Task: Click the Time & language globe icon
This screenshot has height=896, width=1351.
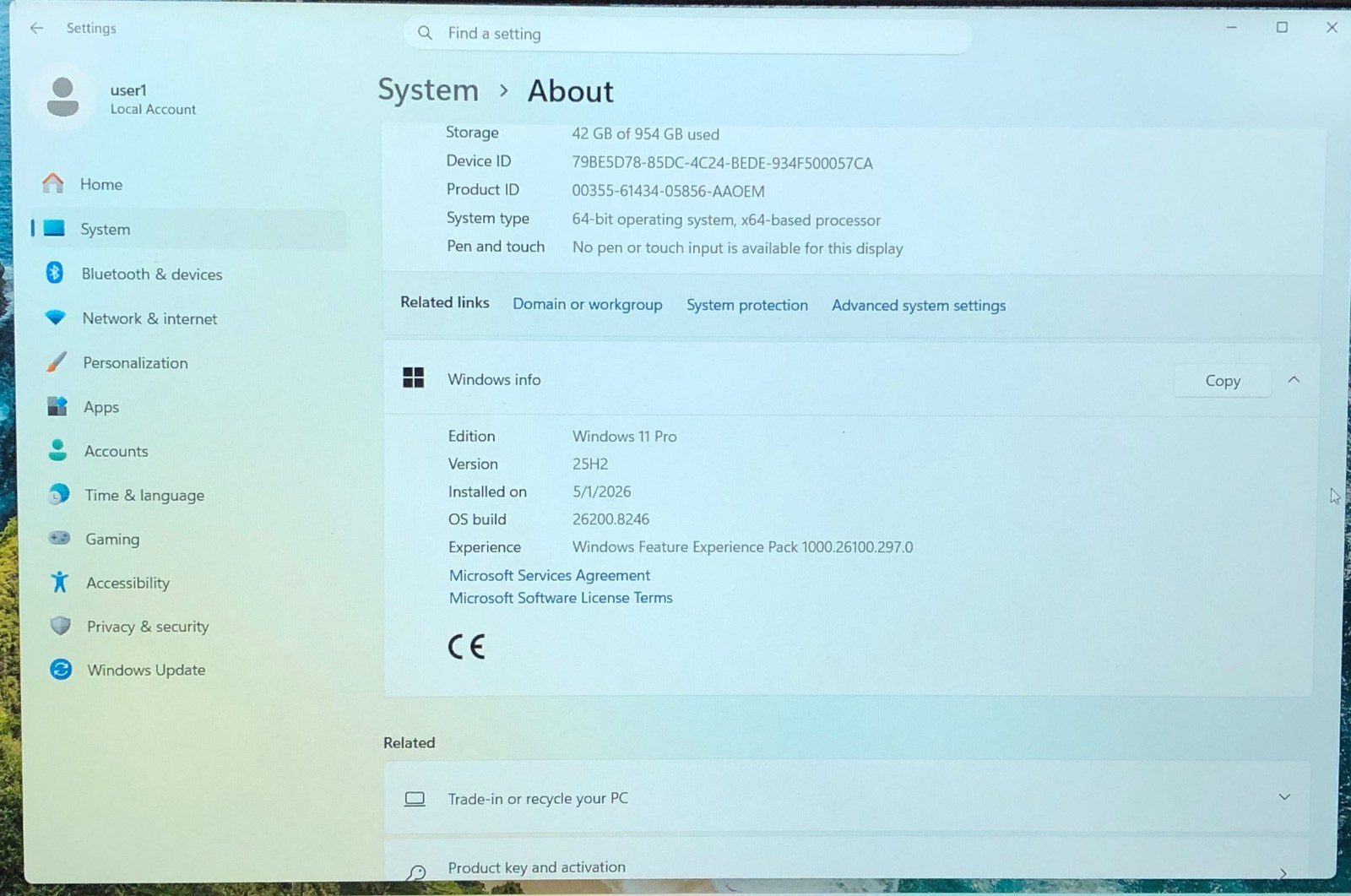Action: tap(58, 495)
